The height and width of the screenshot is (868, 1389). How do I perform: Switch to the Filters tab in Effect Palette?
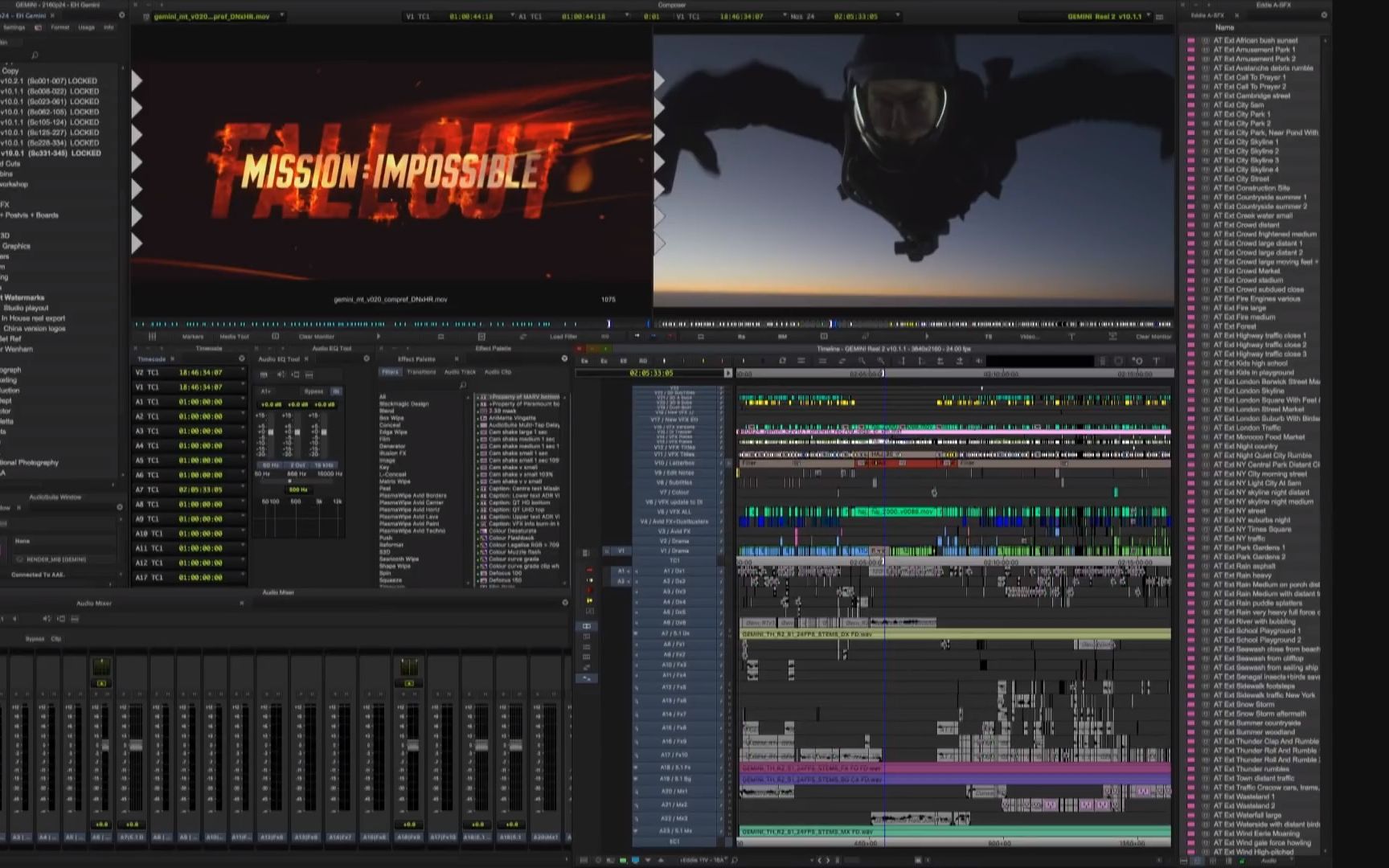click(x=390, y=372)
